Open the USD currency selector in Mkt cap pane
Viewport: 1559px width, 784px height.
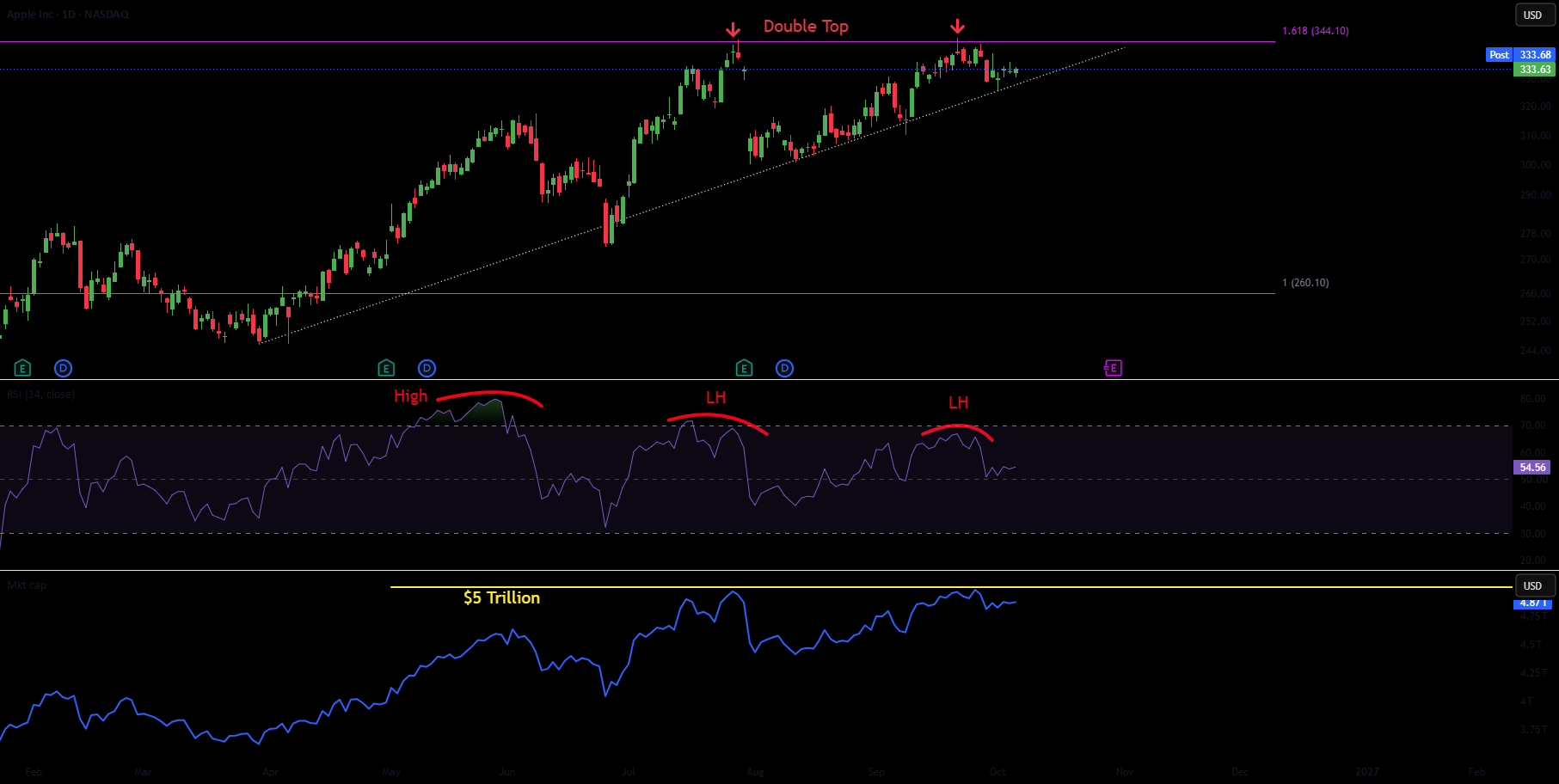coord(1535,585)
